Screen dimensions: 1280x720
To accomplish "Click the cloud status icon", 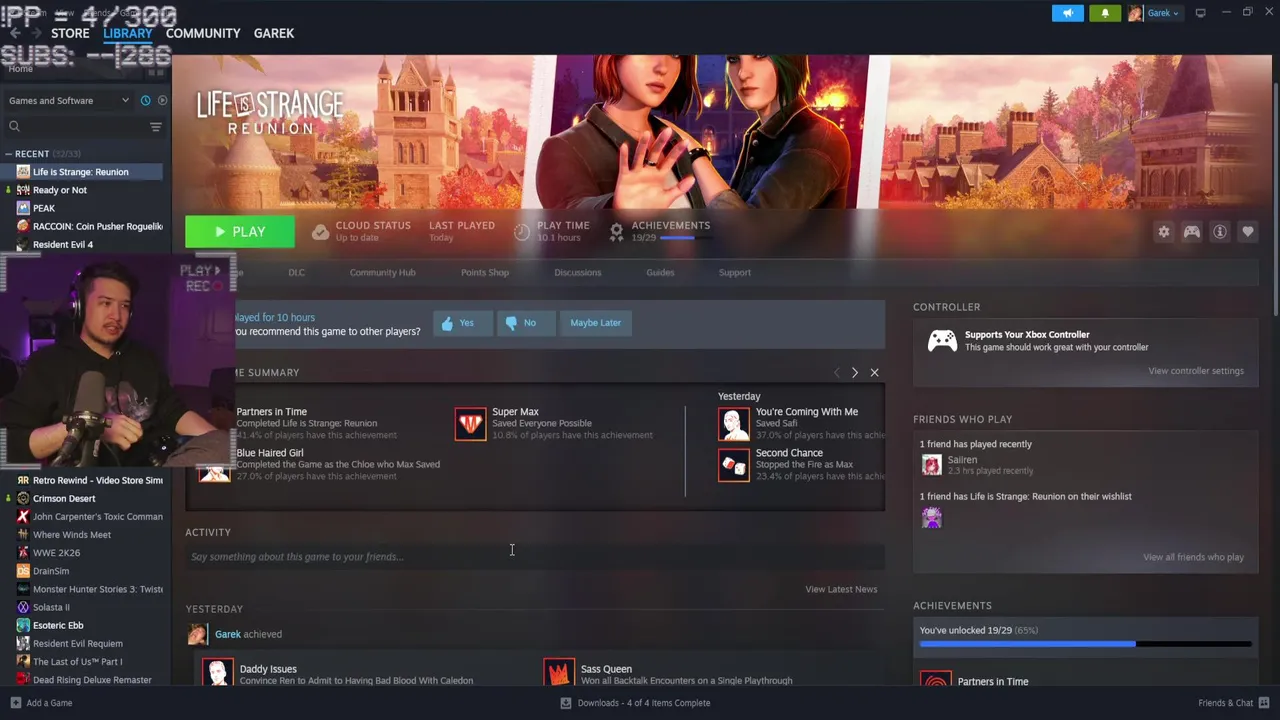I will click(320, 232).
